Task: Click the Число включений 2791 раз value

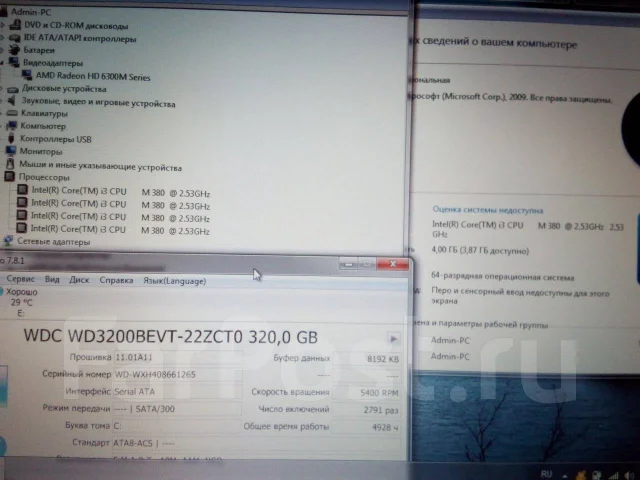Action: pyautogui.click(x=367, y=410)
